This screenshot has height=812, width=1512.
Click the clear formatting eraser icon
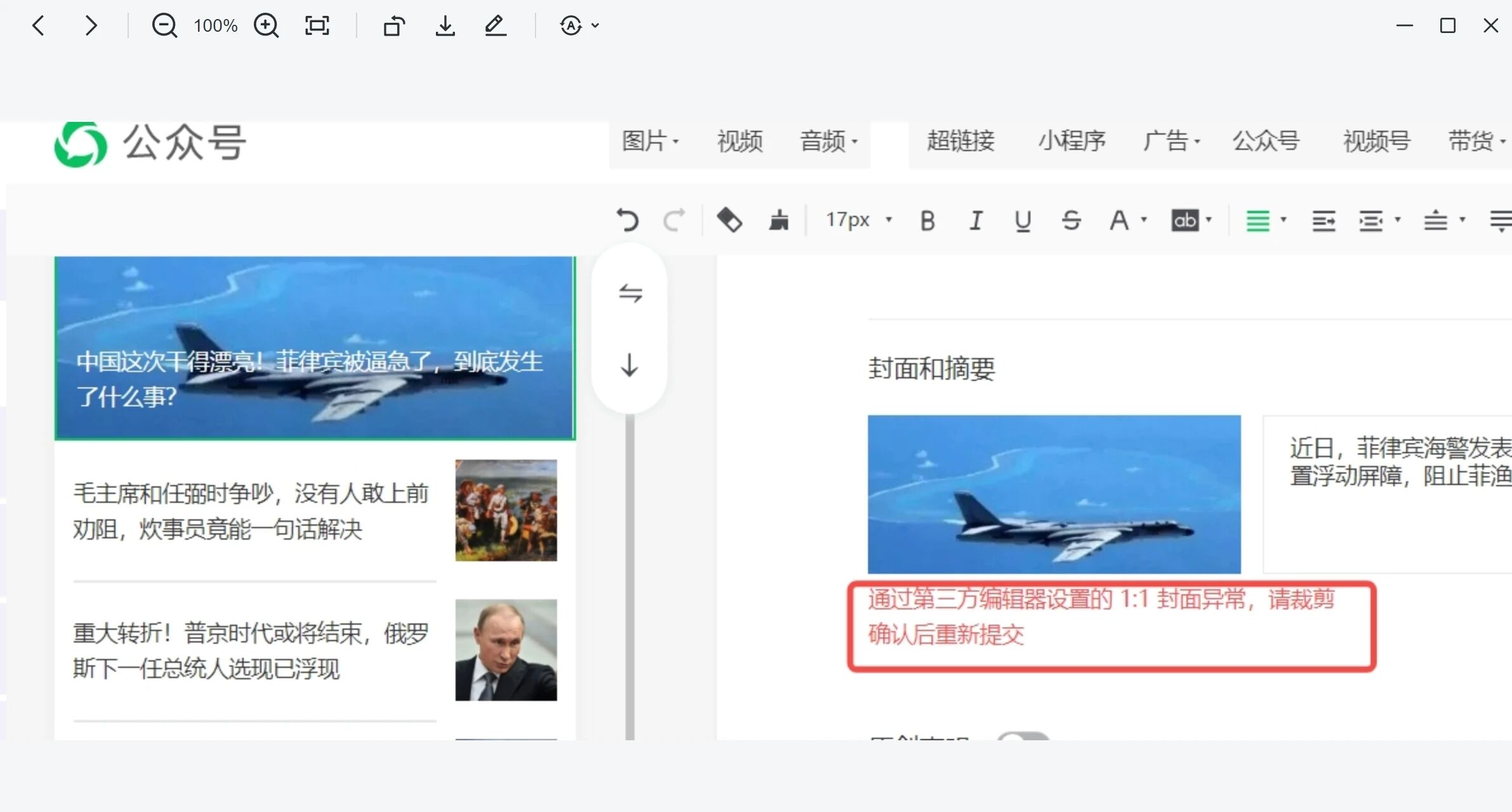[x=729, y=220]
